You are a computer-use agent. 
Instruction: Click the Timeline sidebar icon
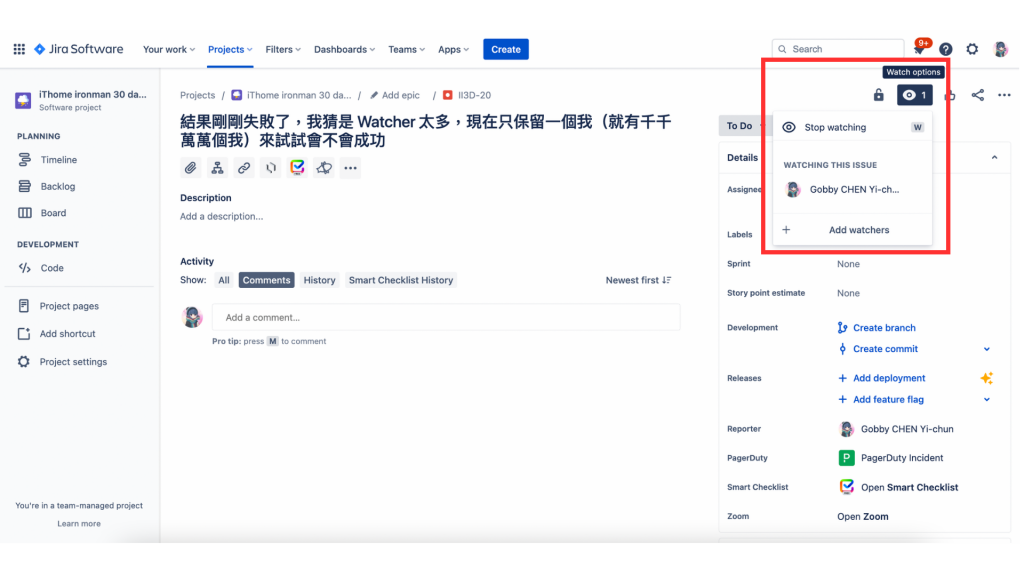click(x=25, y=159)
